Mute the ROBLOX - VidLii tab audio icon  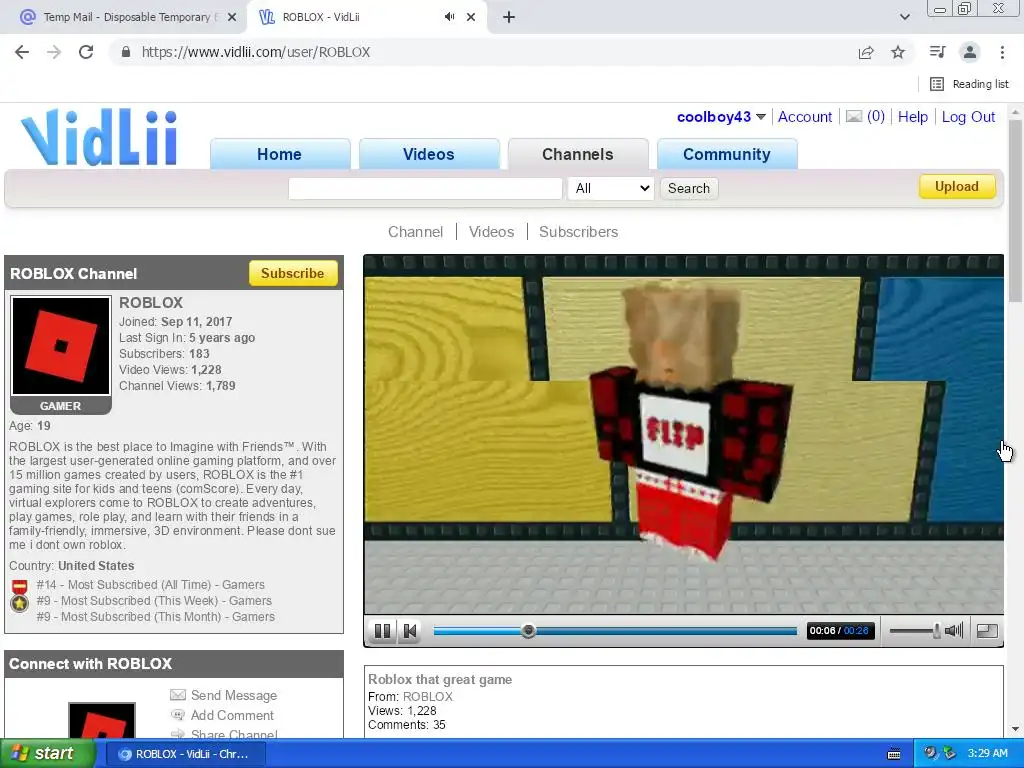click(449, 17)
